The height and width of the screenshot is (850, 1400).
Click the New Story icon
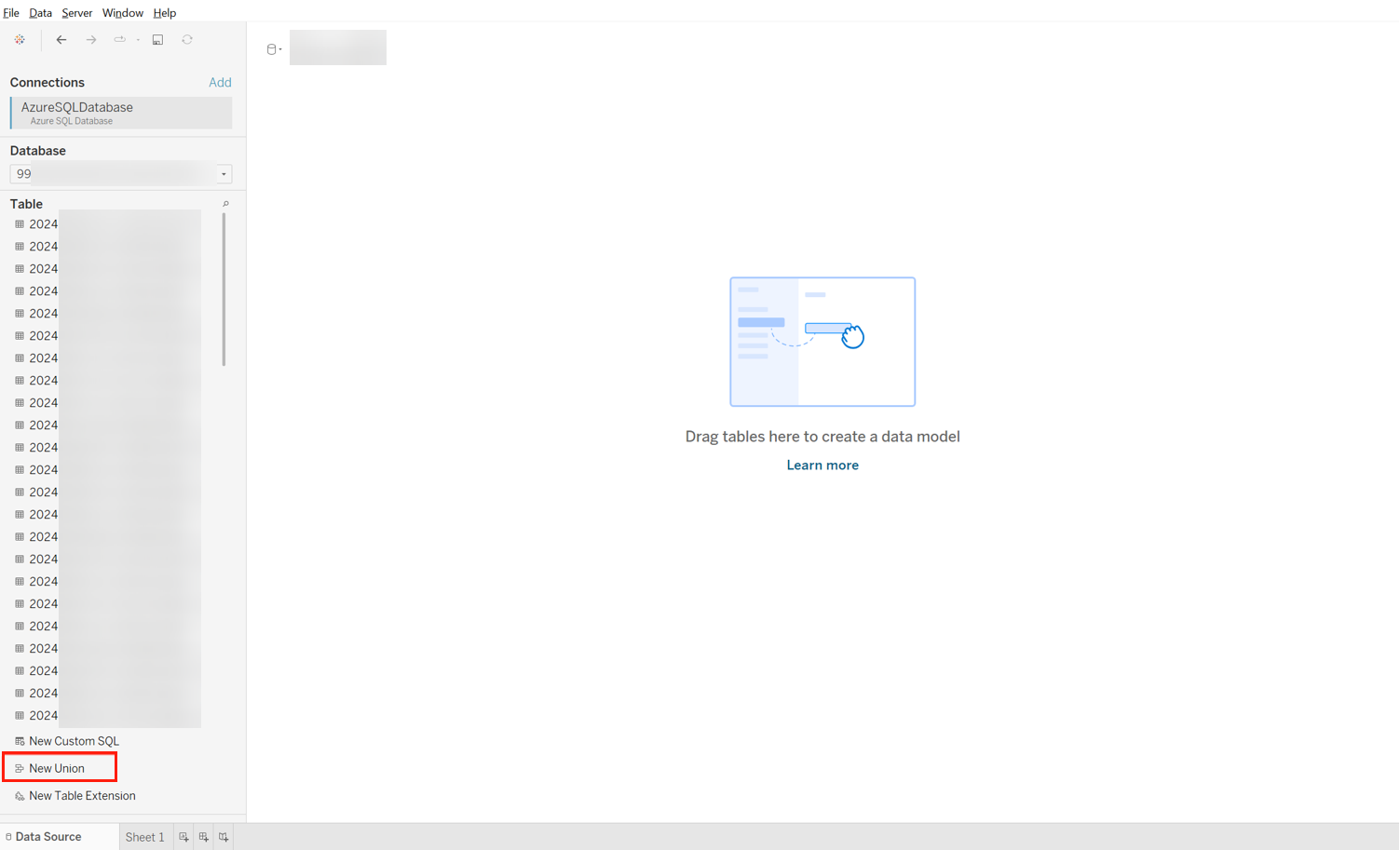pos(224,837)
